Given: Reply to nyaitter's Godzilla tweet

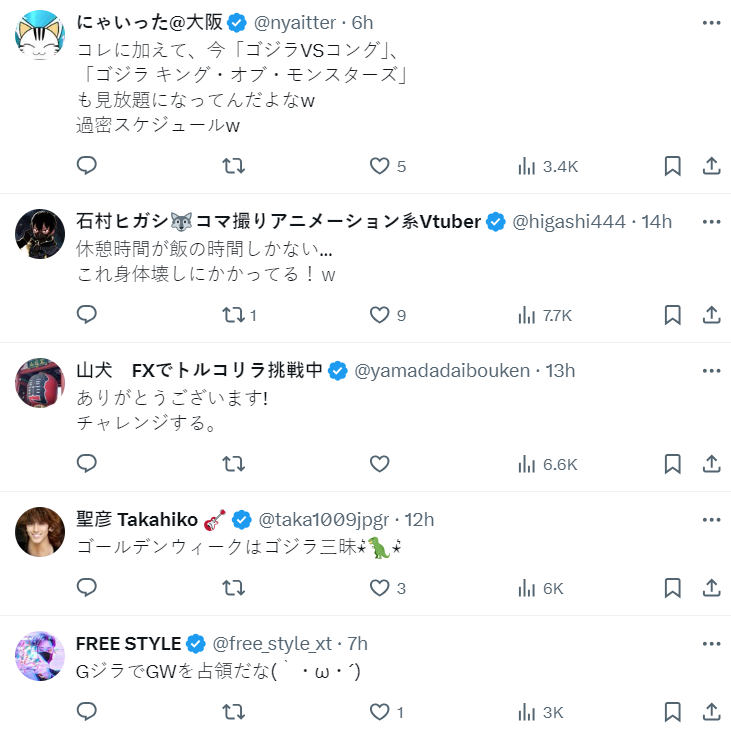Looking at the screenshot, I should [x=87, y=166].
